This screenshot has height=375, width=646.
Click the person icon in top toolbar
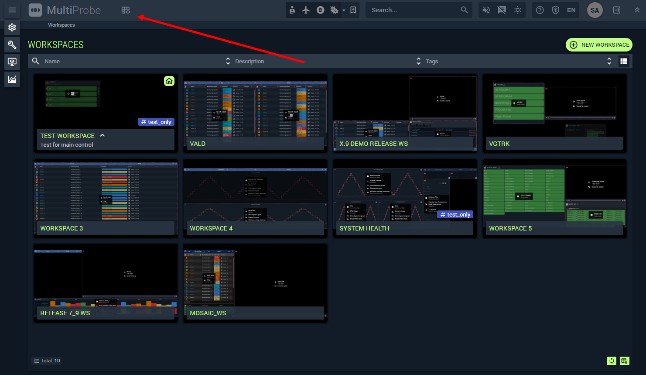tap(292, 10)
